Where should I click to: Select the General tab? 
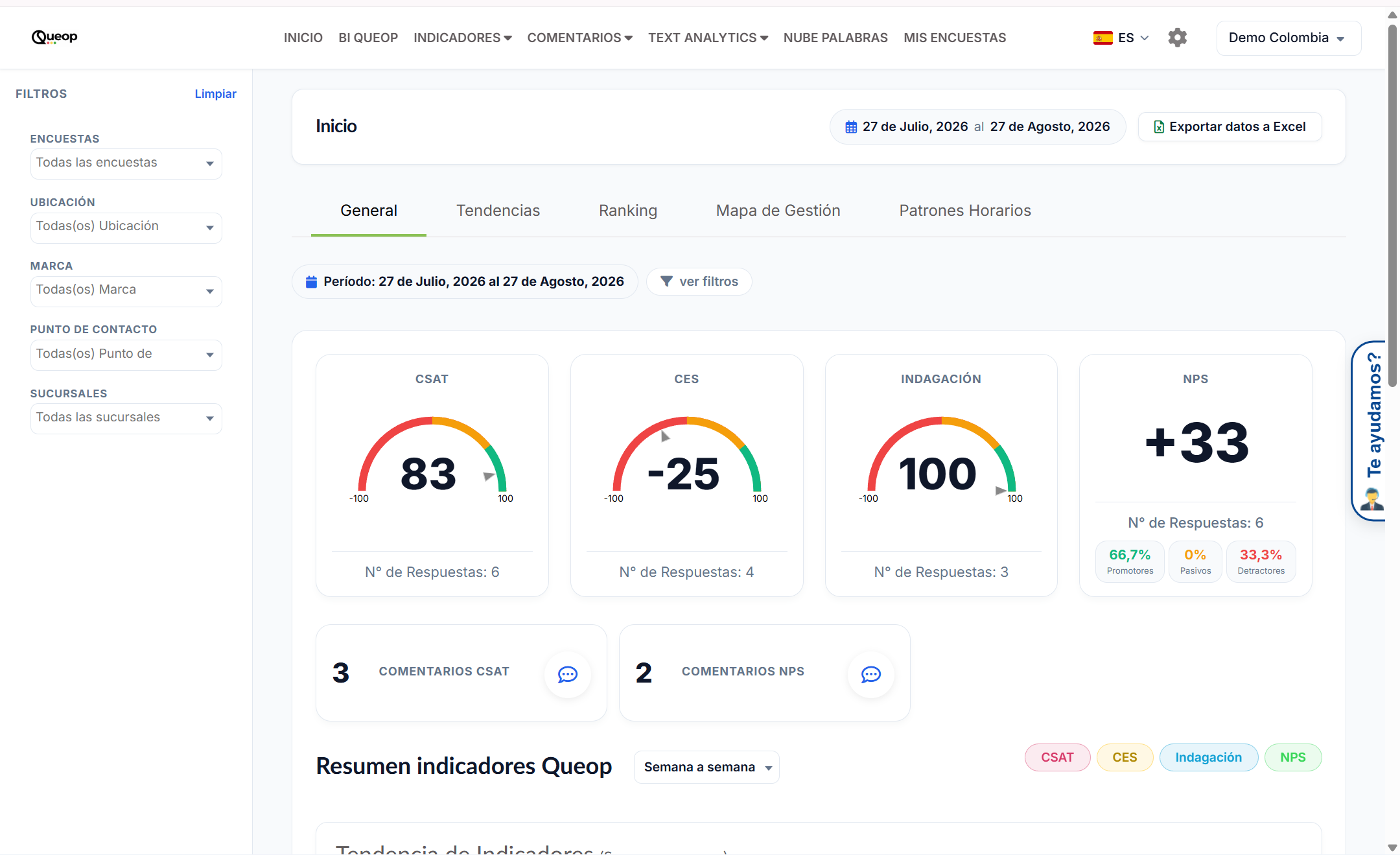(x=369, y=211)
